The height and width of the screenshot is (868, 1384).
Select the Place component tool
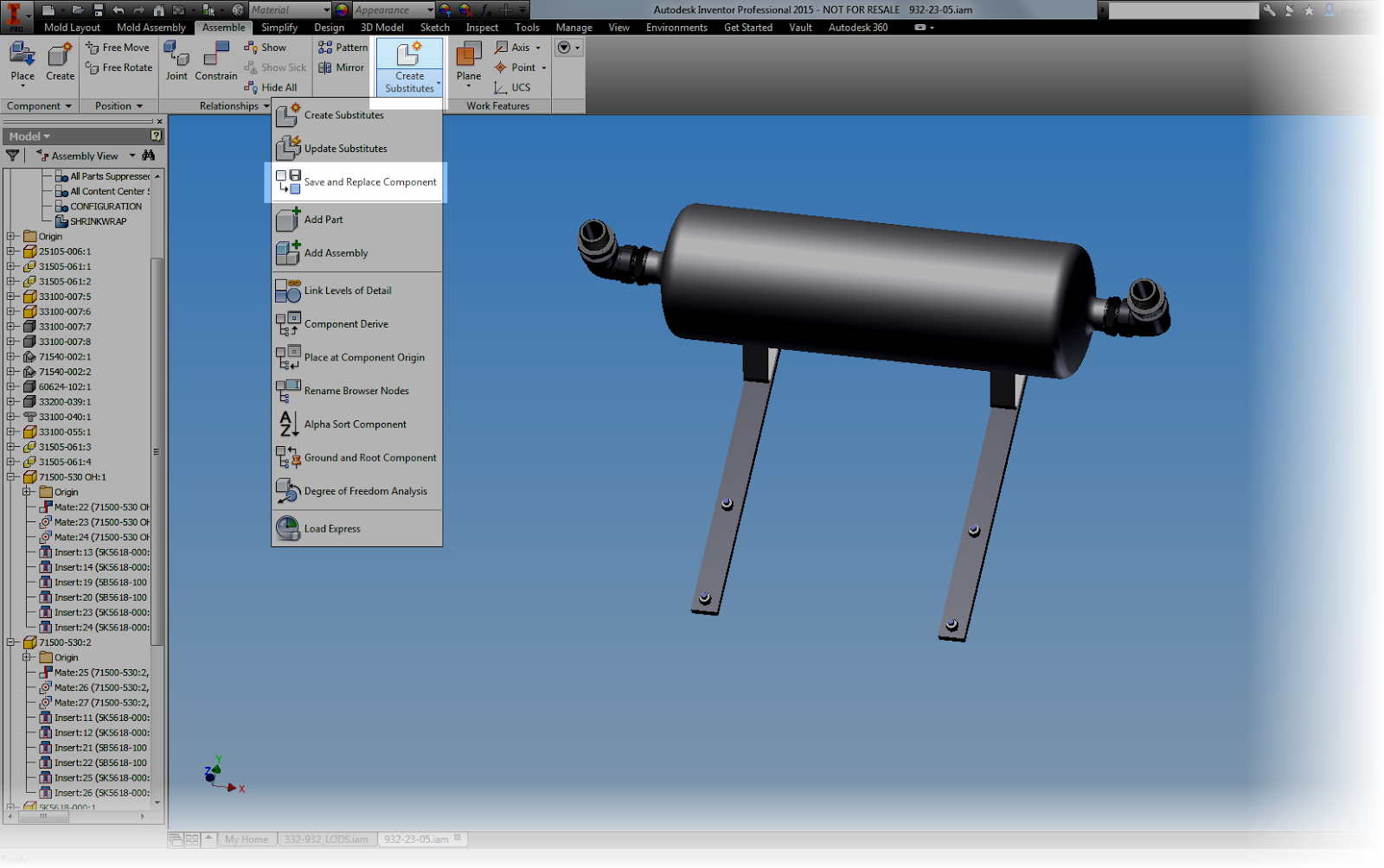[x=22, y=61]
